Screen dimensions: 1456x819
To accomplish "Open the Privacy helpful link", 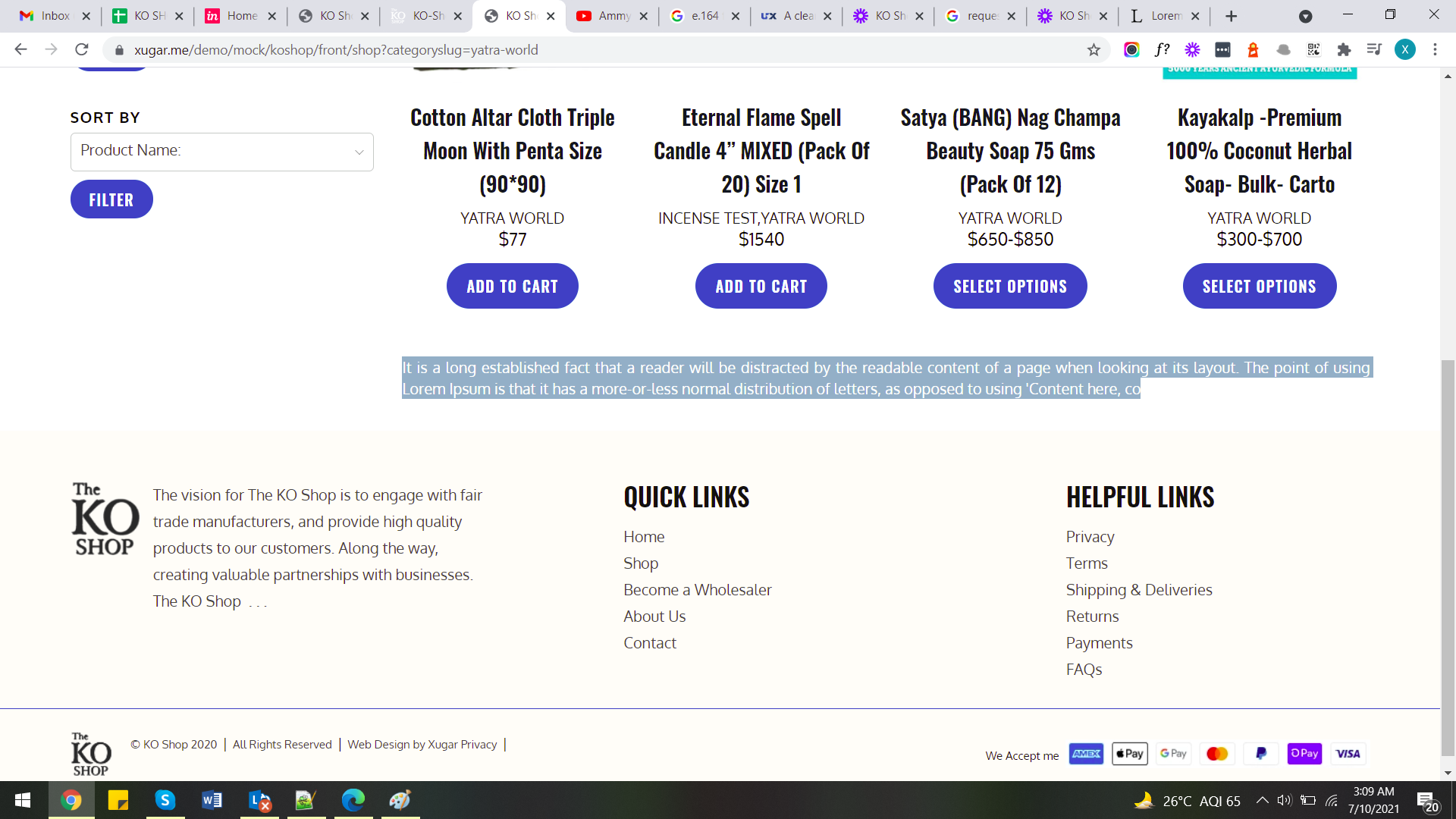I will pyautogui.click(x=1090, y=537).
